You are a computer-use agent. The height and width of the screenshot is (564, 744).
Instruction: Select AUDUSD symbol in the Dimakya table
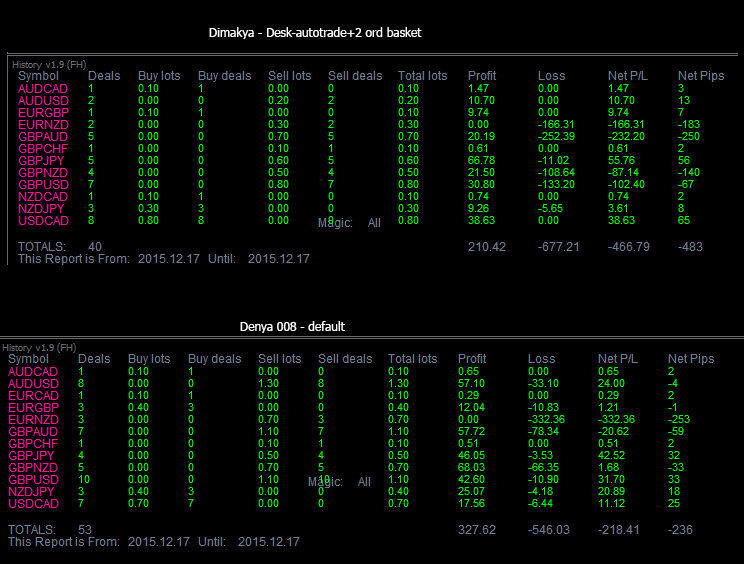click(43, 101)
